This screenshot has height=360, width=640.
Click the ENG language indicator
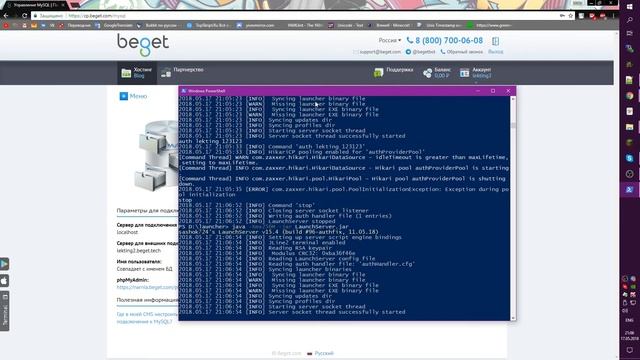629,320
